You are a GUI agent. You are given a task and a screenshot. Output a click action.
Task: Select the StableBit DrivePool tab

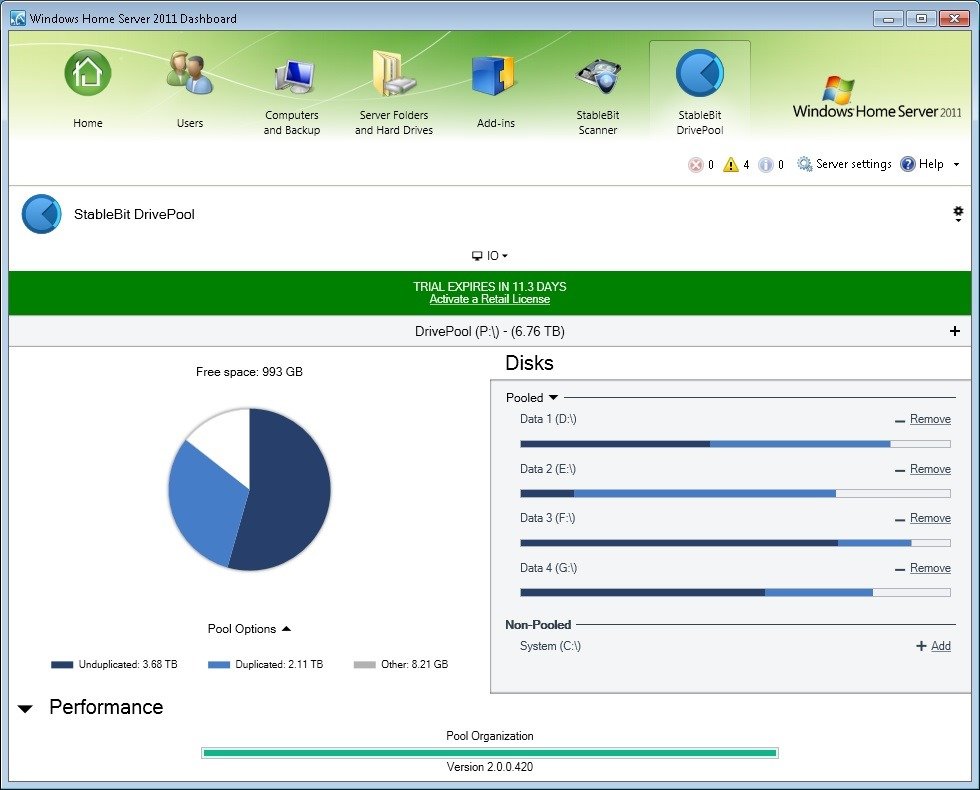point(700,89)
